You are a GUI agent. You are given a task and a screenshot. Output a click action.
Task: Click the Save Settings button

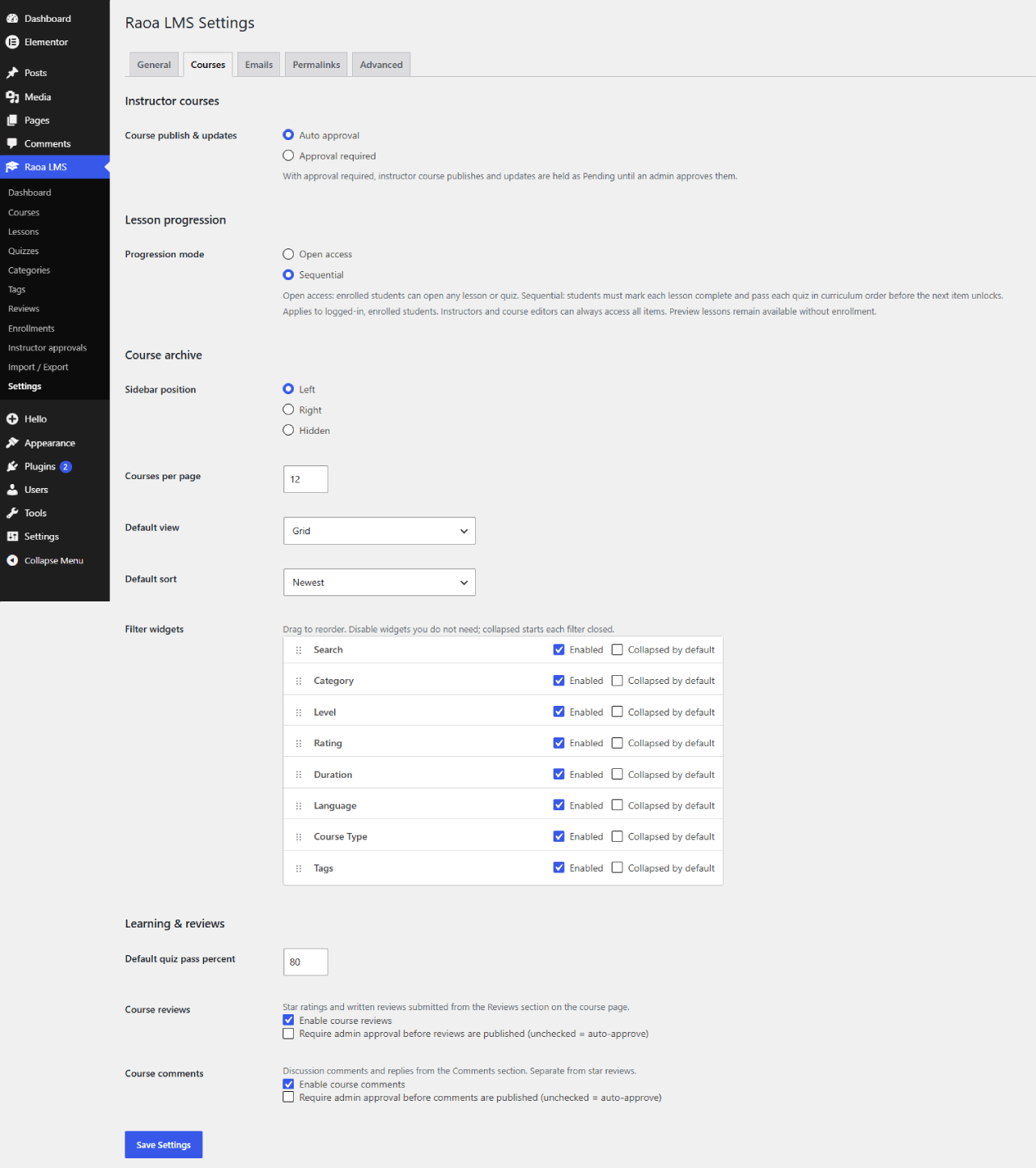pyautogui.click(x=163, y=1145)
